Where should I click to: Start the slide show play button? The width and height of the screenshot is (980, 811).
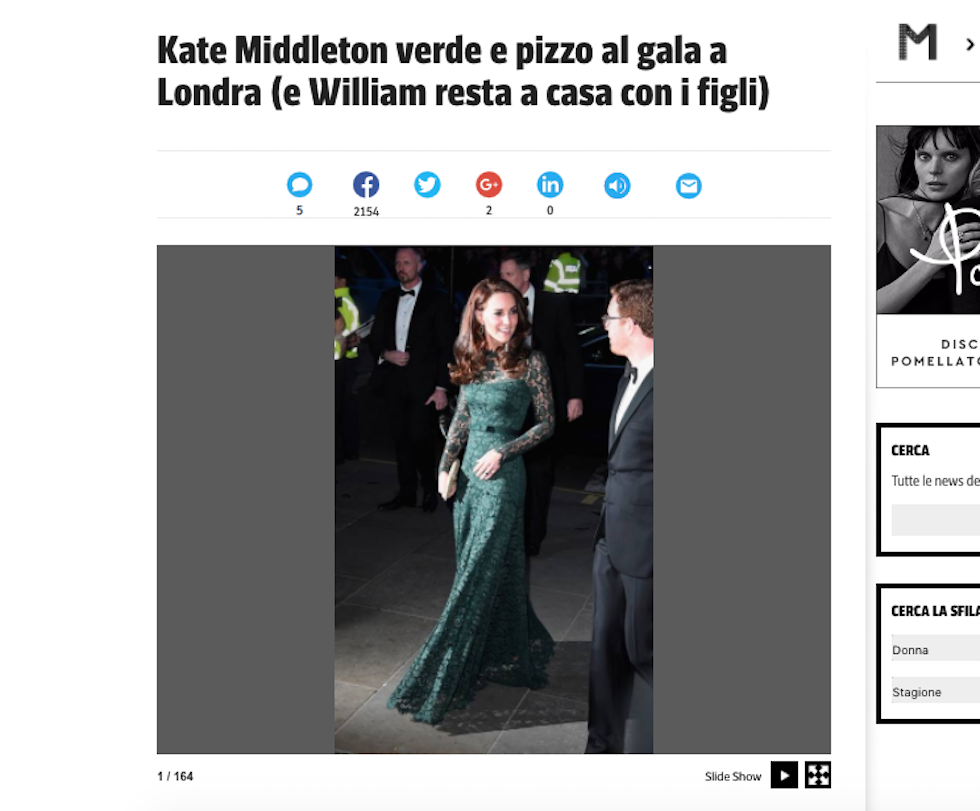tap(784, 775)
